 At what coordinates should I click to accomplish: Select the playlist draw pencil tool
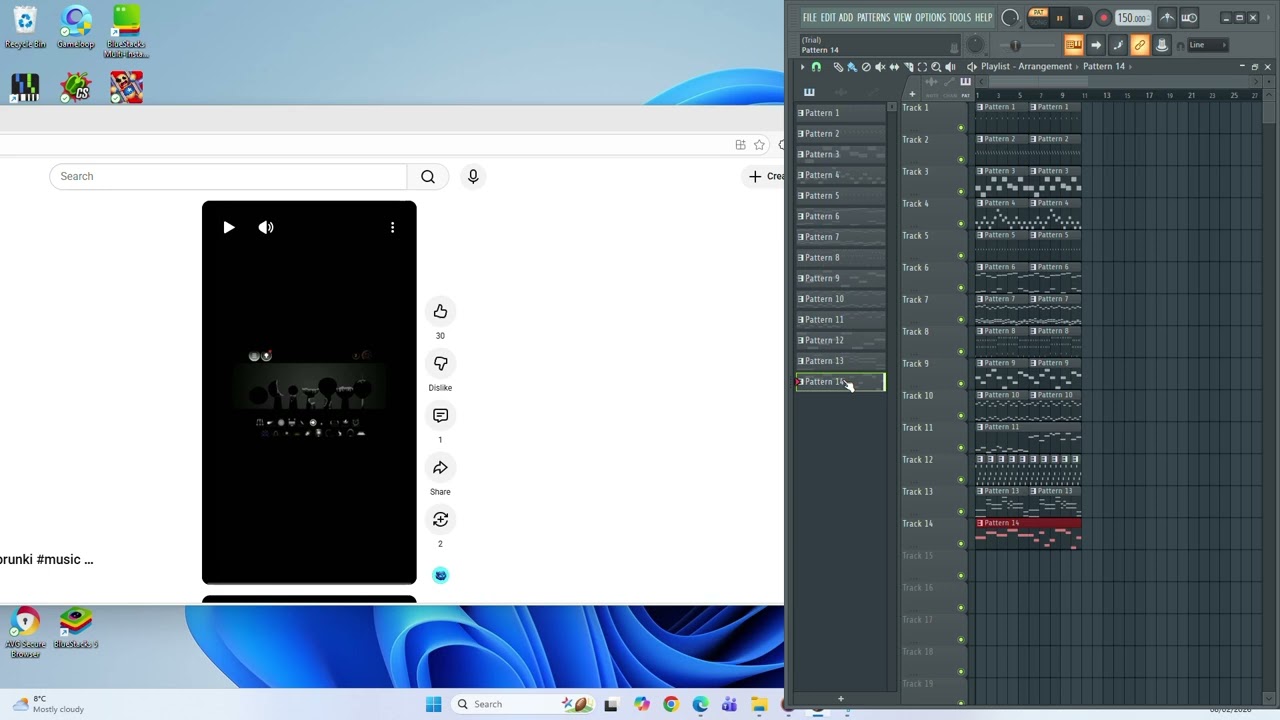(x=838, y=67)
